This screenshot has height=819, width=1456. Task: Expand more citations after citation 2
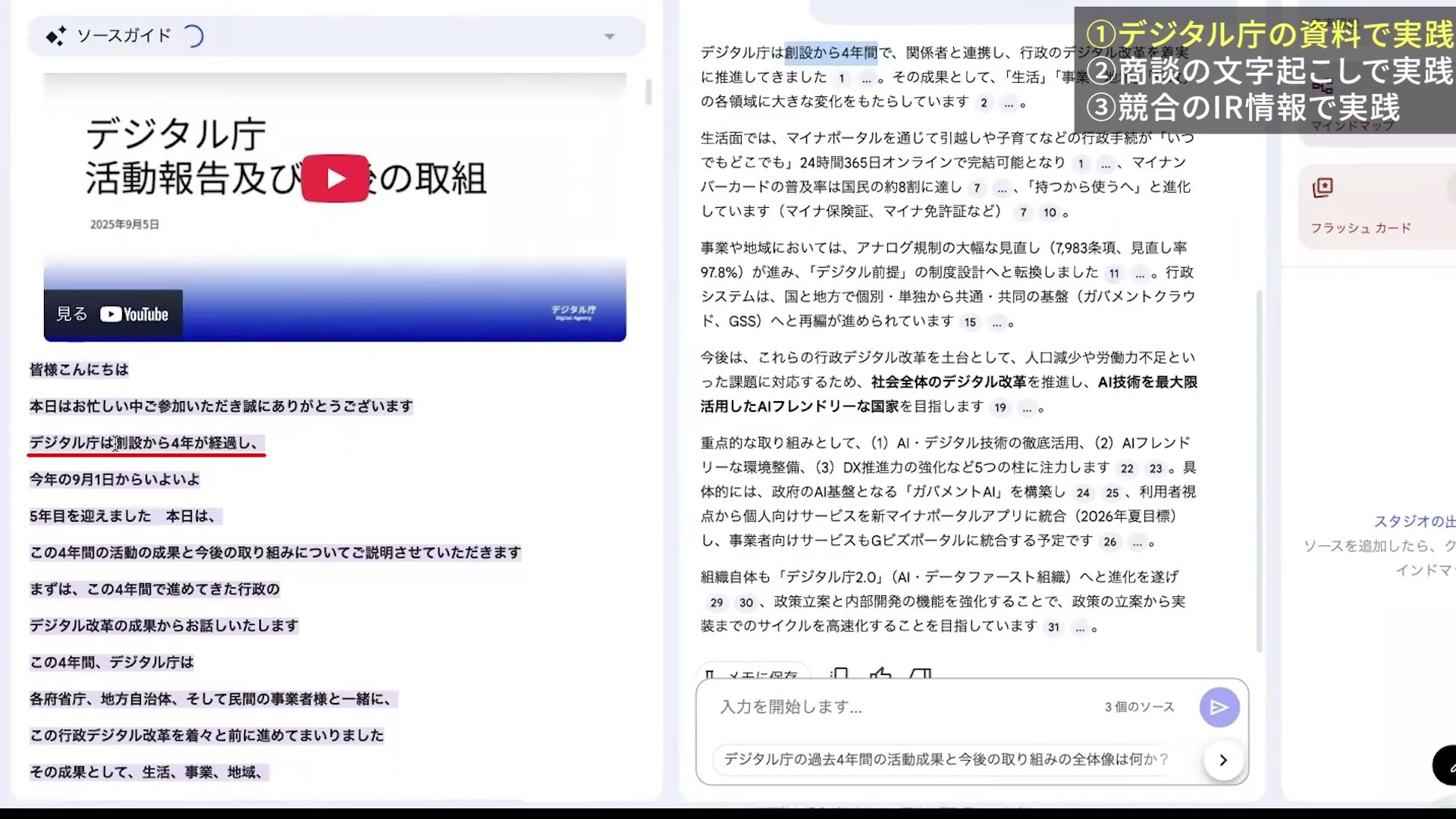pyautogui.click(x=1009, y=104)
